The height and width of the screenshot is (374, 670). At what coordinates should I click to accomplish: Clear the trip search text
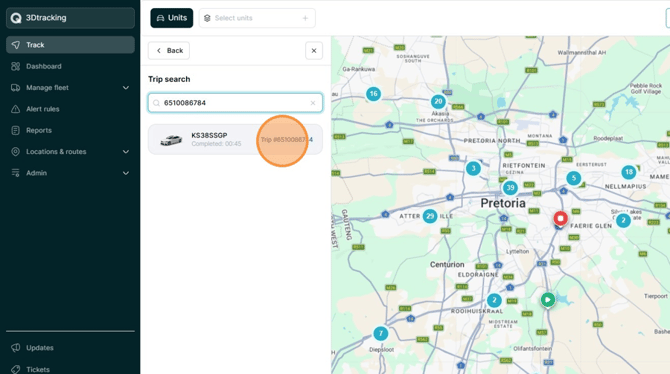click(x=313, y=103)
